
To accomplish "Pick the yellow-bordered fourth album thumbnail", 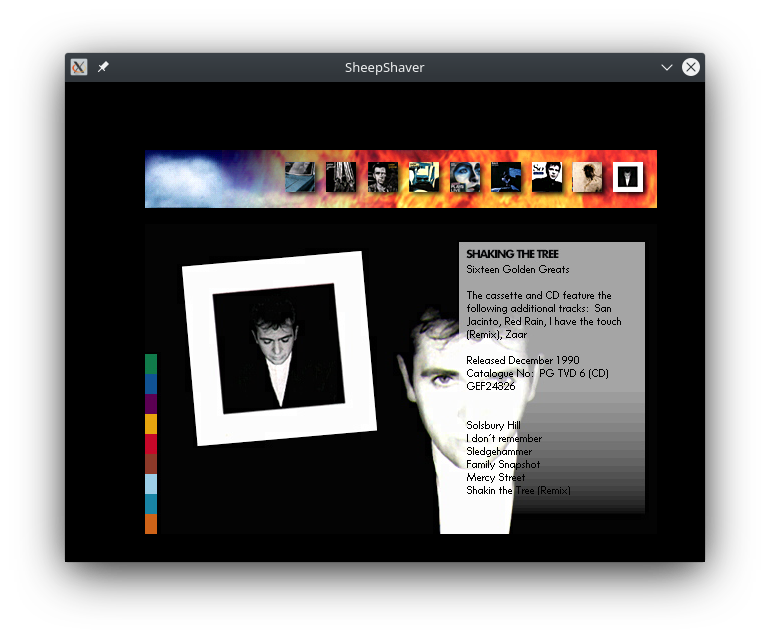I will tap(423, 177).
